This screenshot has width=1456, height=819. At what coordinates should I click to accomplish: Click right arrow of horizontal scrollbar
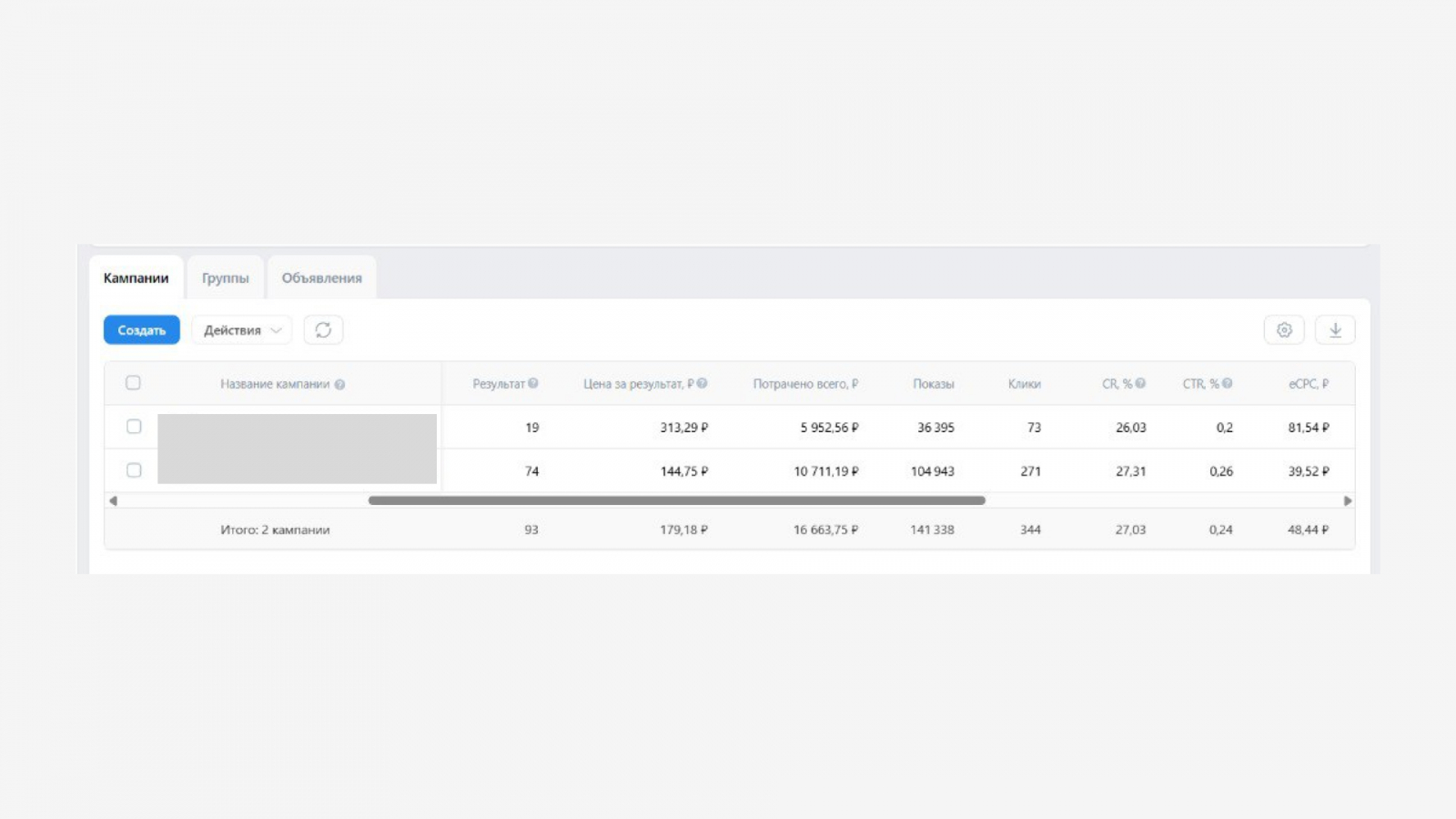coord(1348,500)
